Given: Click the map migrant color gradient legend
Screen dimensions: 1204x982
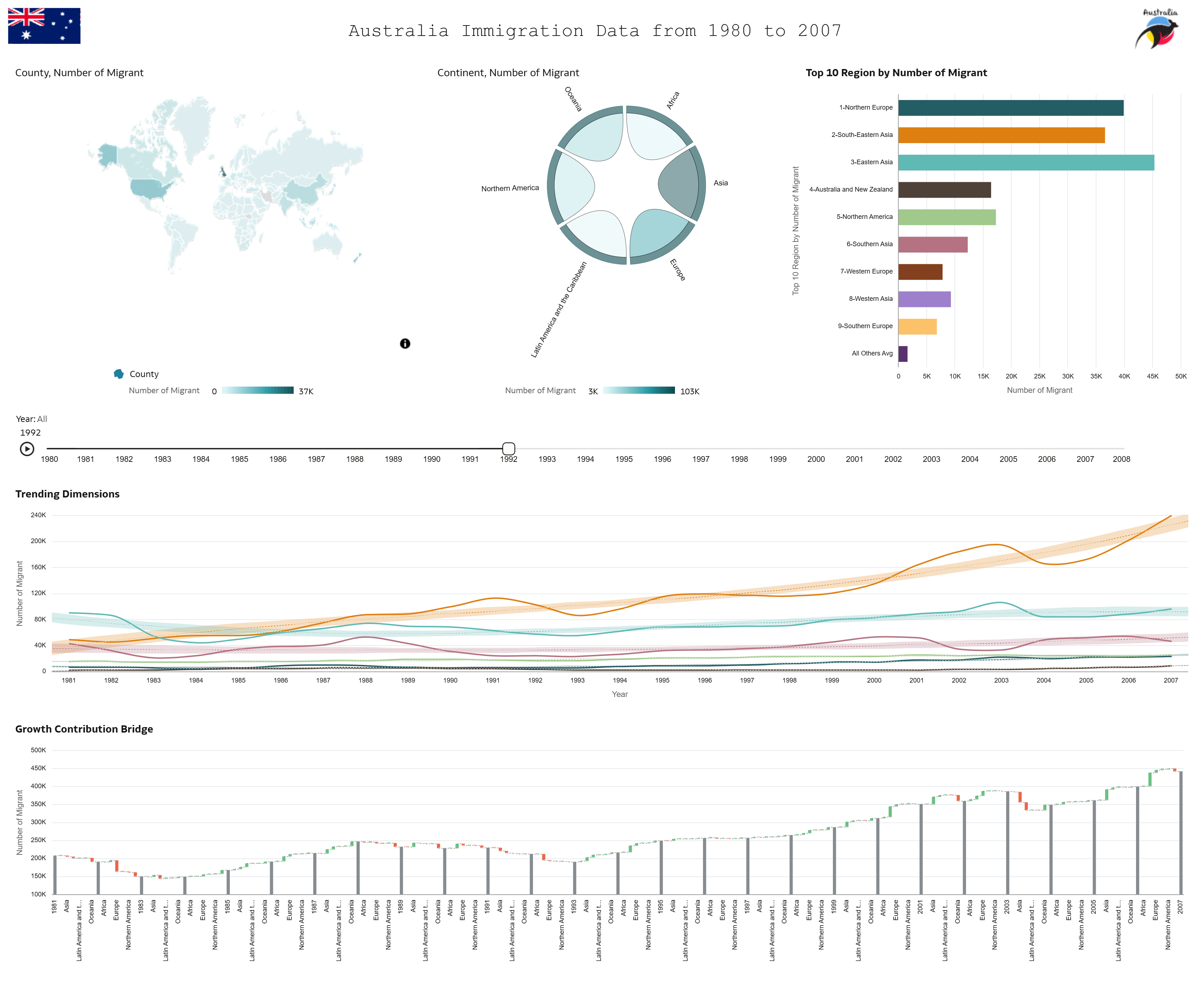Looking at the screenshot, I should (257, 390).
